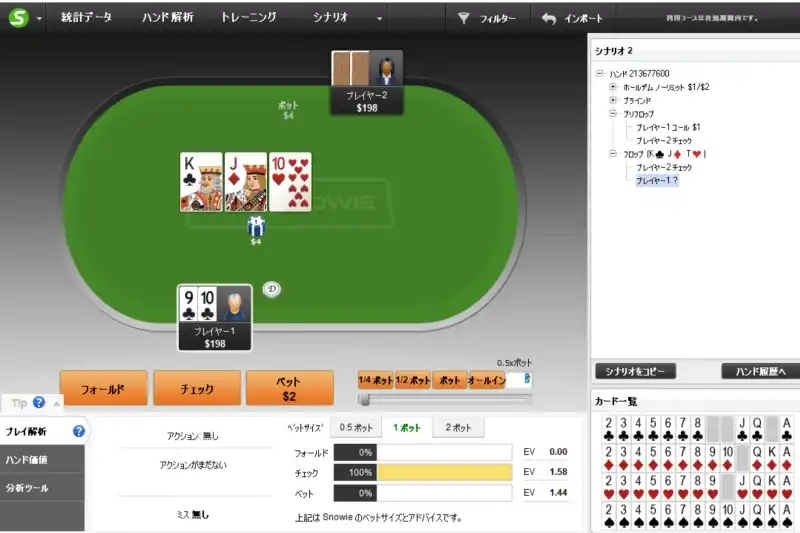Click the blue help icon beside Tip
This screenshot has height=533, width=800.
coord(39,402)
